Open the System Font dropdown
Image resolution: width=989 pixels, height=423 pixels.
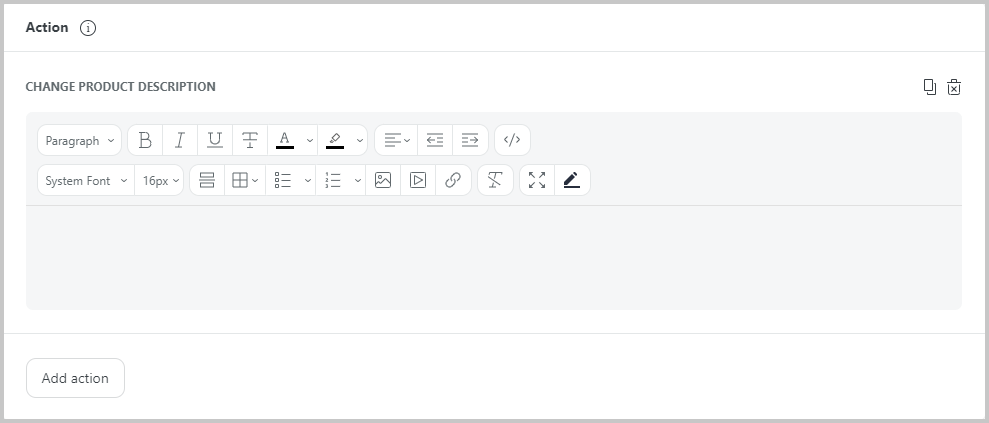tap(86, 181)
